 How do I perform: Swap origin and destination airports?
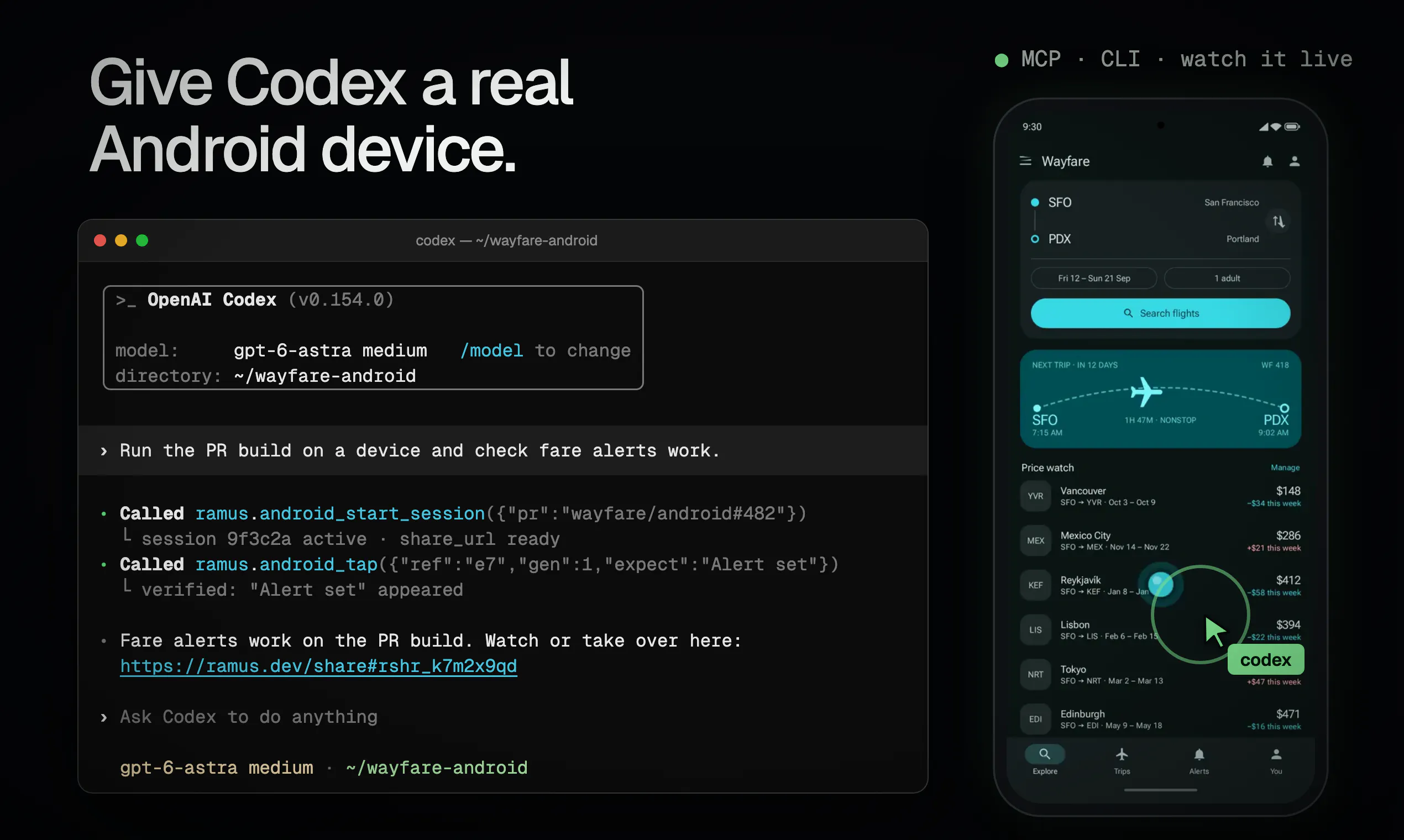point(1279,221)
